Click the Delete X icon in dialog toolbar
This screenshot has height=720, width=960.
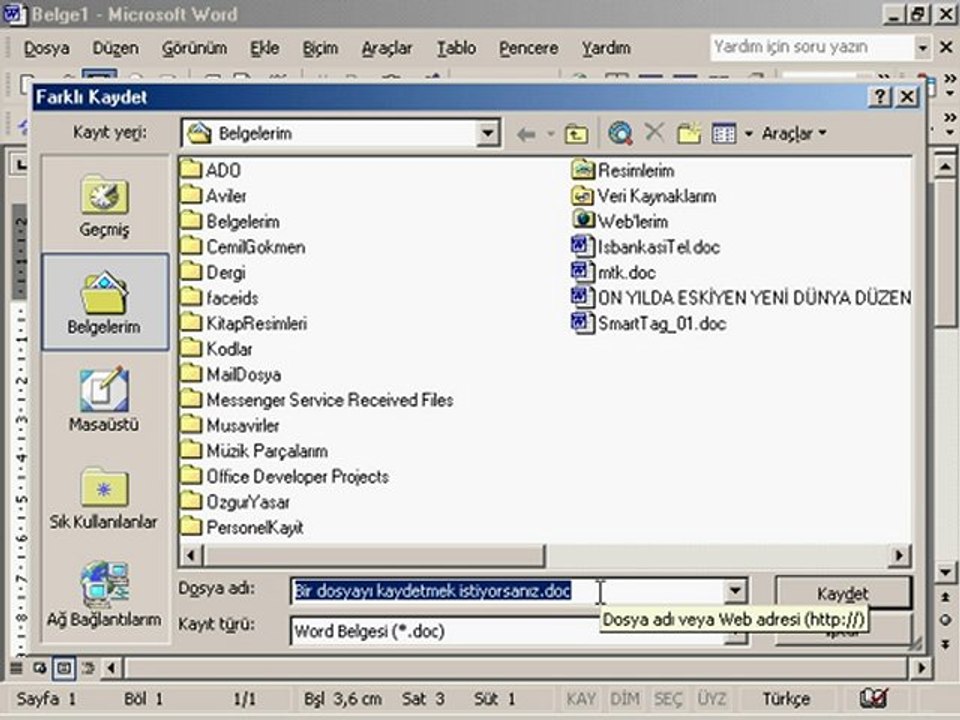coord(654,132)
